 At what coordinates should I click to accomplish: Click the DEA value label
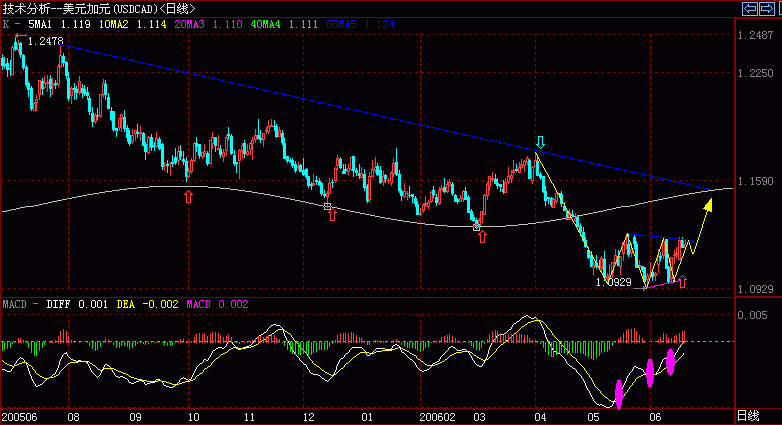[x=147, y=304]
